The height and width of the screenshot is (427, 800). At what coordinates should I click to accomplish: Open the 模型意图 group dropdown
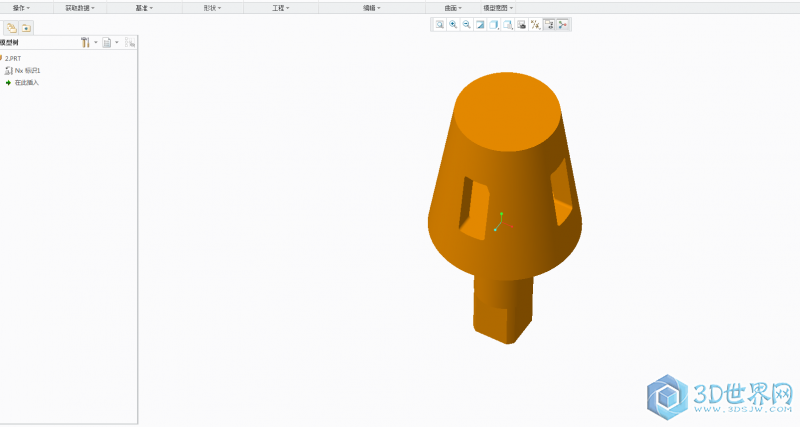498,8
